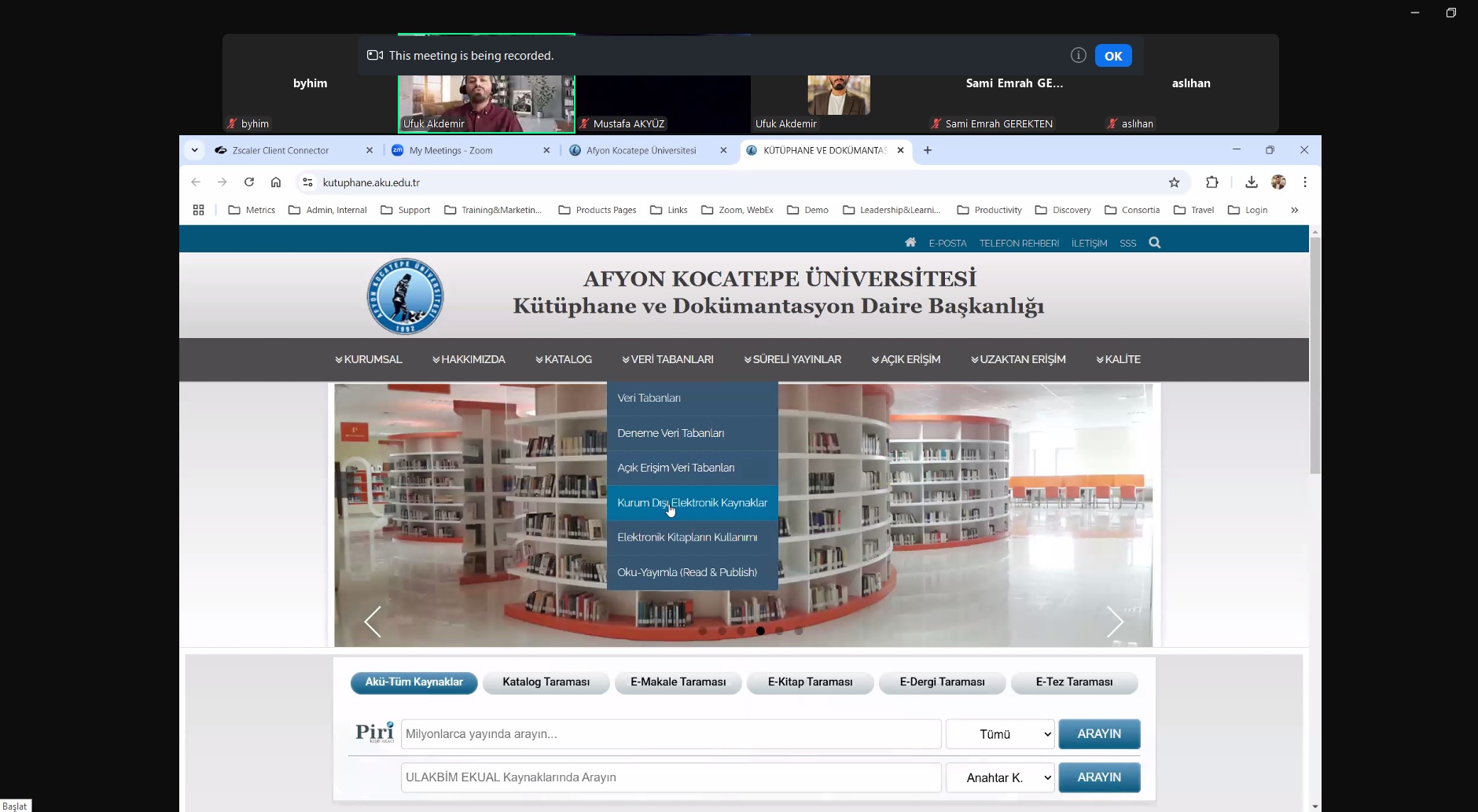Click the site search magnifier icon
The width and height of the screenshot is (1478, 812).
pos(1154,242)
